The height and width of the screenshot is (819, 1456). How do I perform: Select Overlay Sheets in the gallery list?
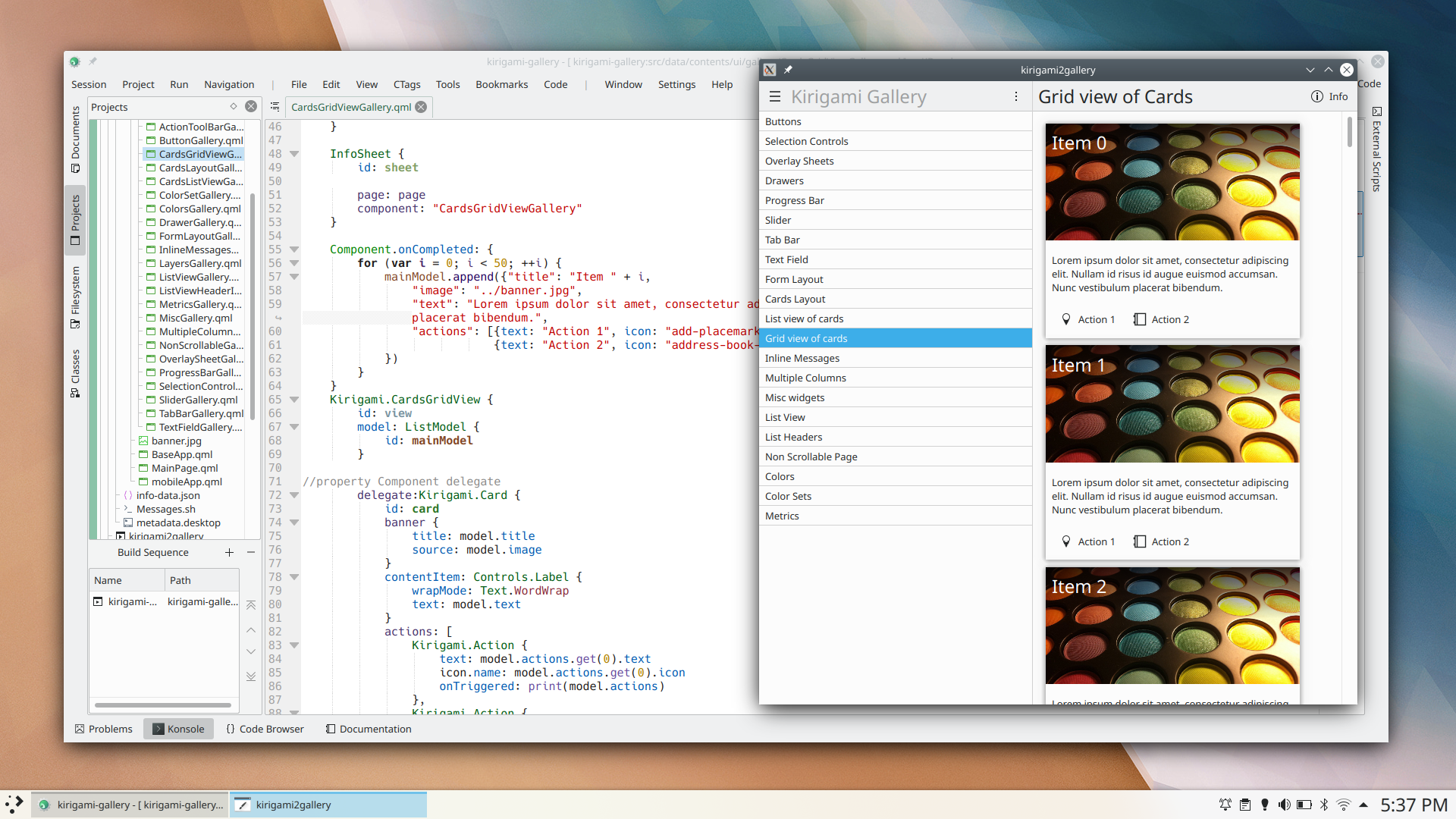[x=896, y=161]
